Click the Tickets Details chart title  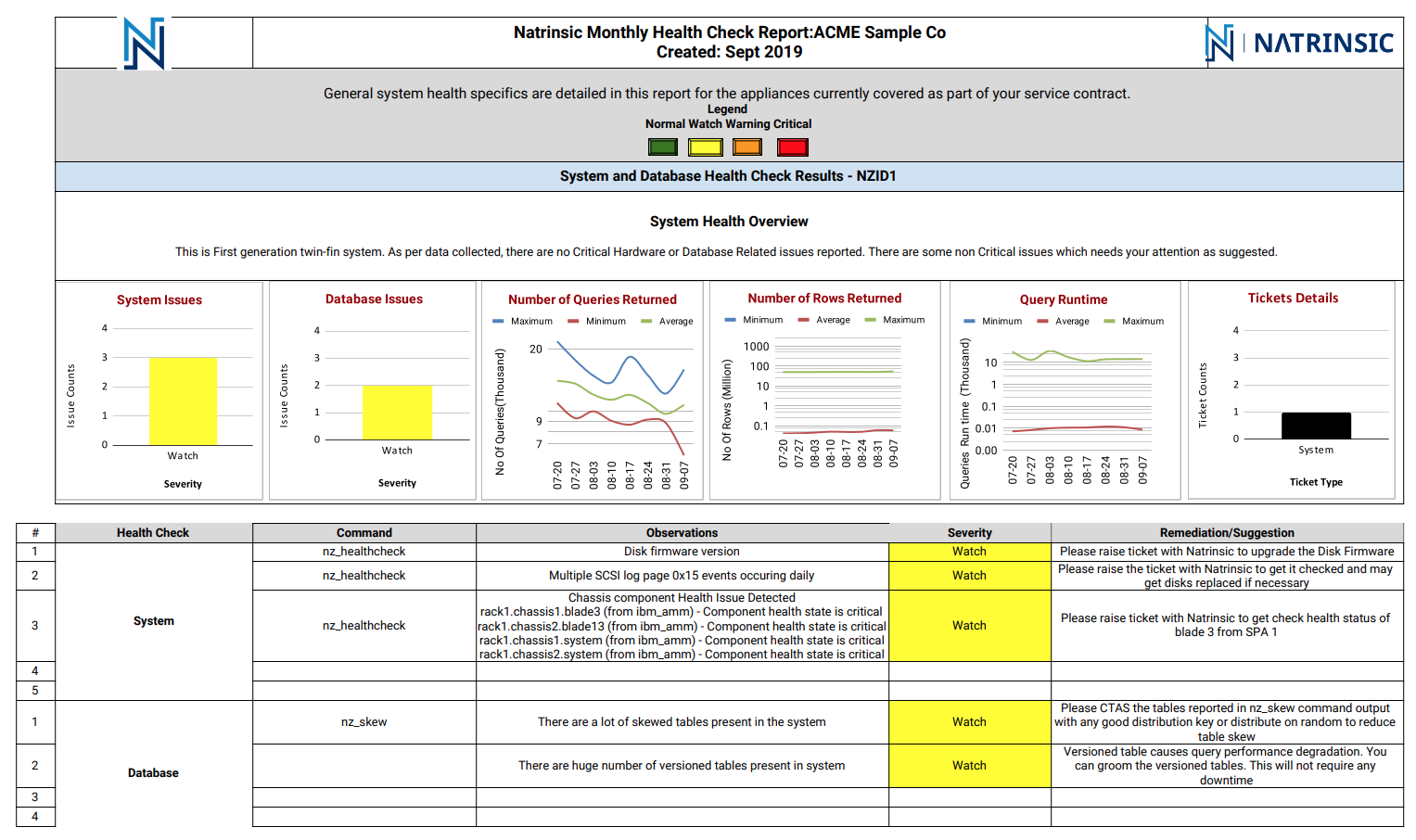click(x=1293, y=298)
